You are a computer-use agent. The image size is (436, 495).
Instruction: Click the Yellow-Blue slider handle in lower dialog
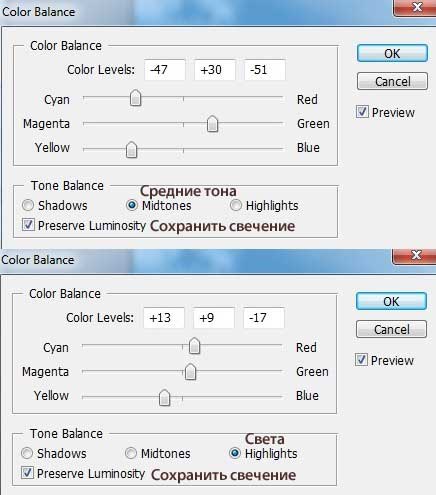[x=164, y=397]
